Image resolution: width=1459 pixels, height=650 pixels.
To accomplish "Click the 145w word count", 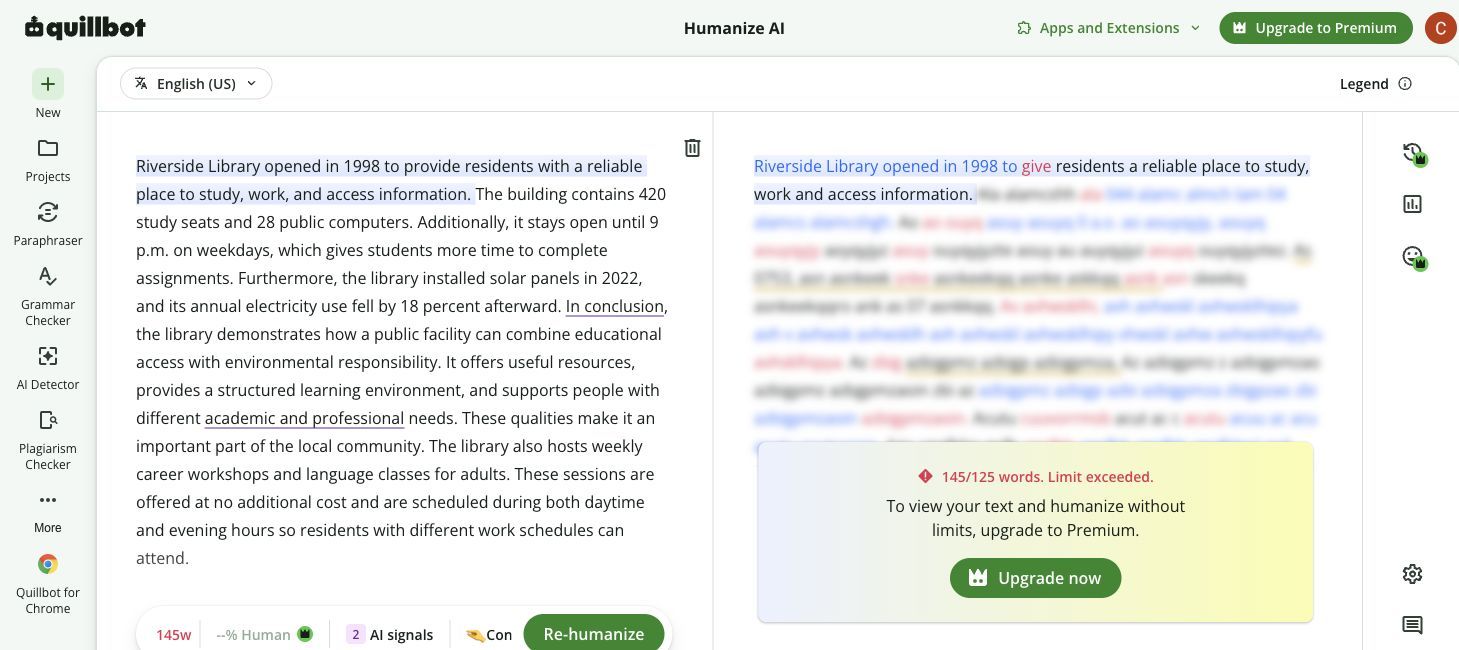I will click(173, 634).
